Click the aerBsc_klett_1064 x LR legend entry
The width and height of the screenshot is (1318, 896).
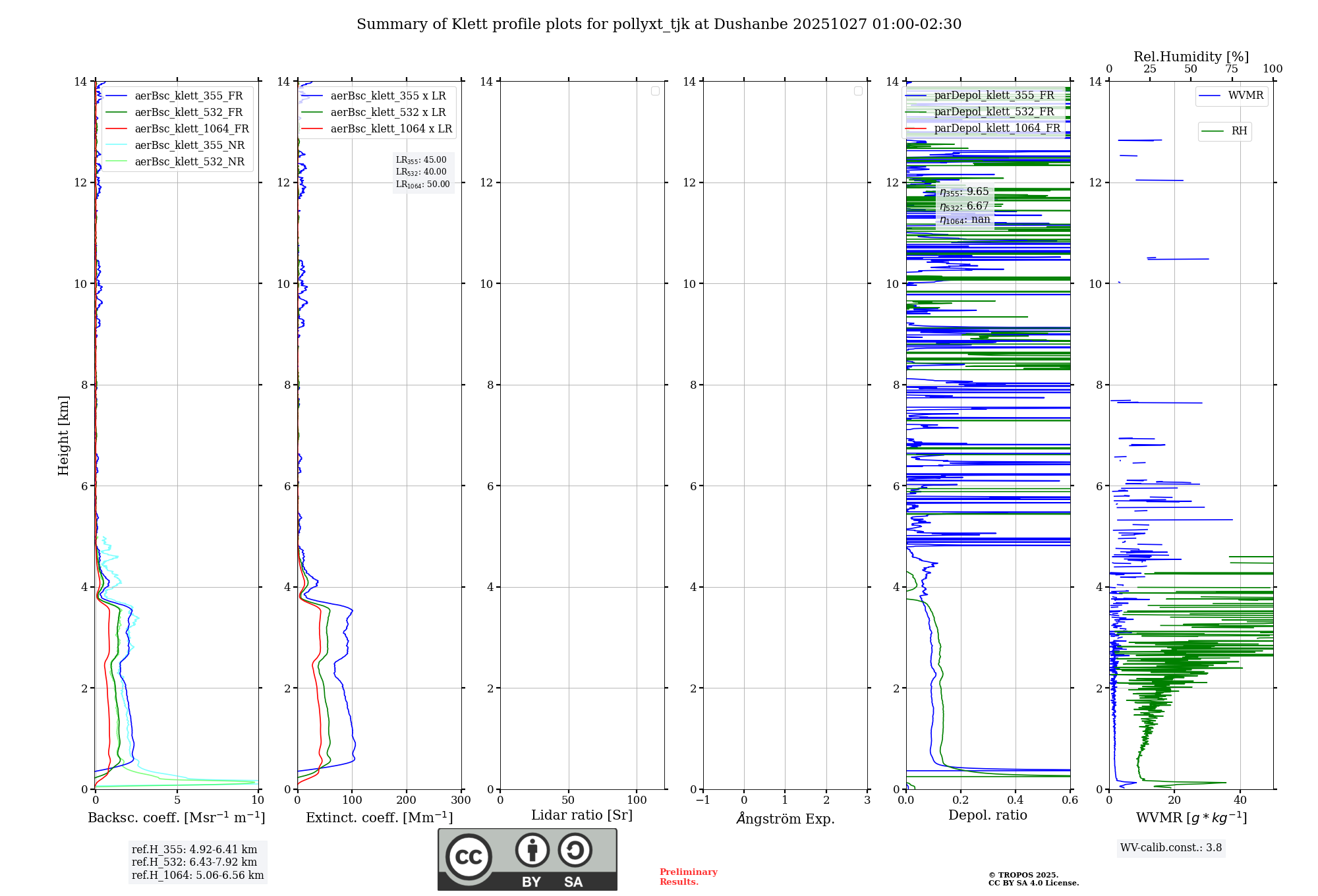(x=391, y=129)
